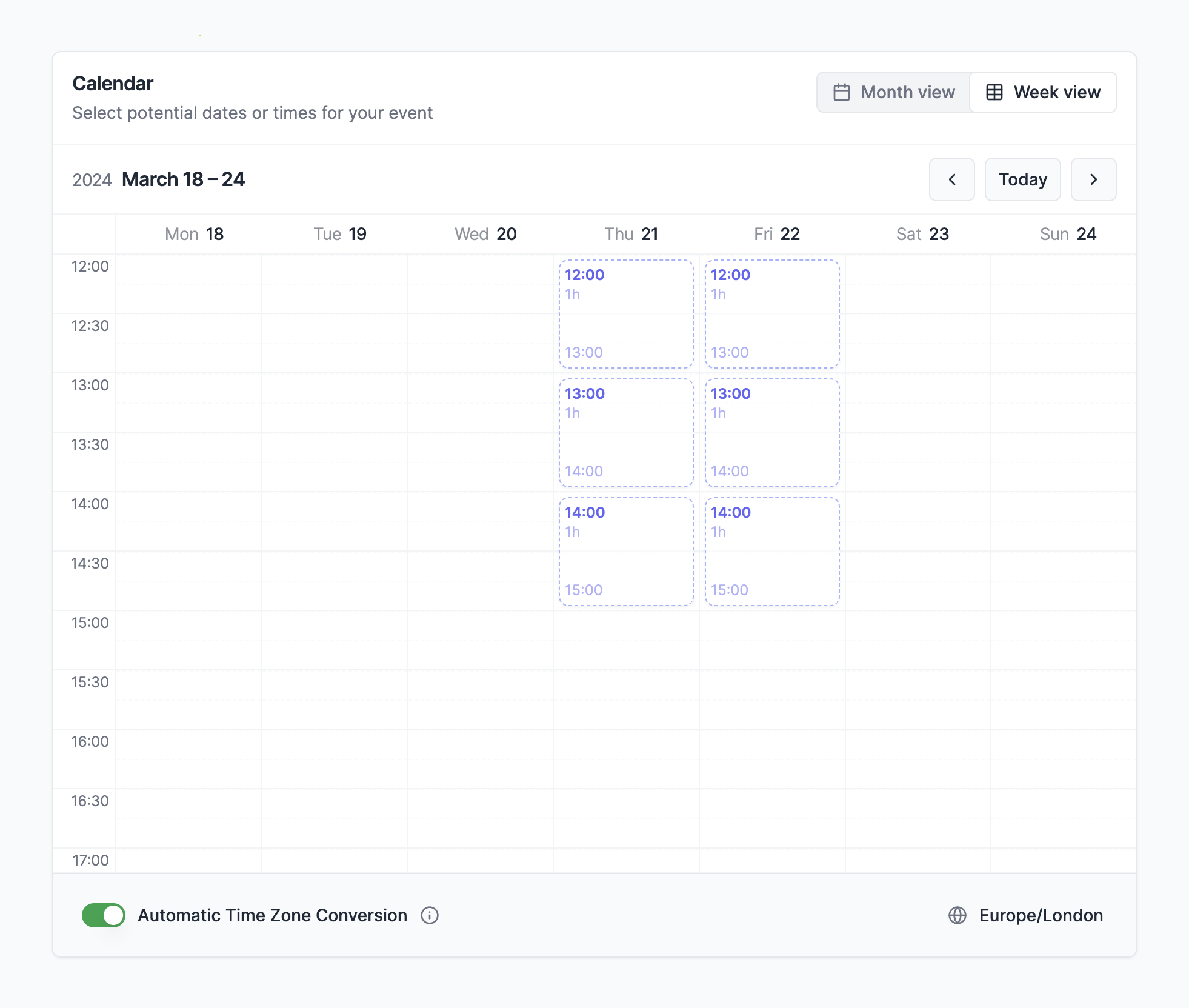Click the Wed 20 day header

[485, 234]
